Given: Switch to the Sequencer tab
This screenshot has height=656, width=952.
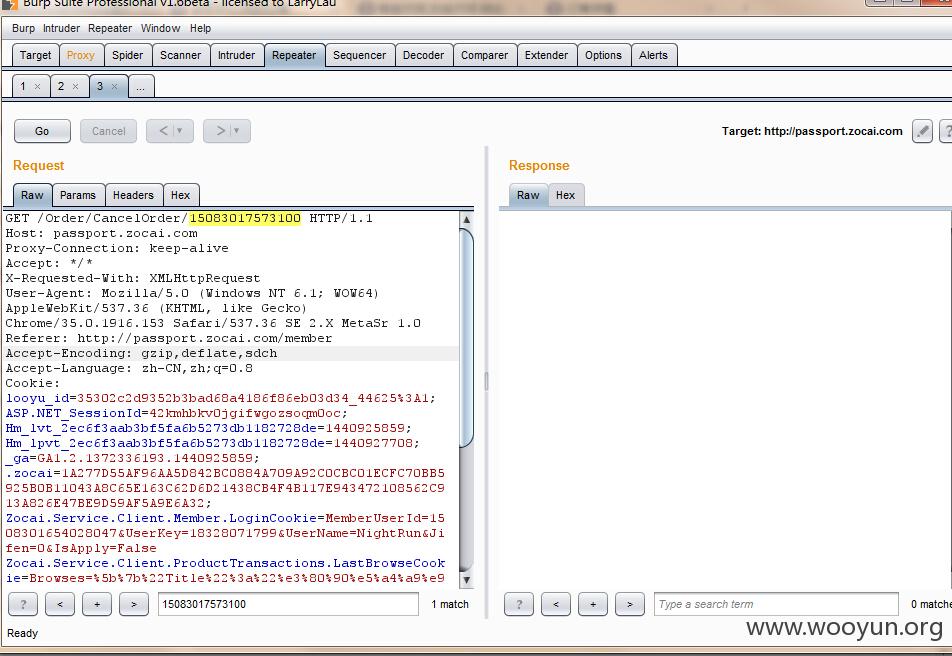Looking at the screenshot, I should pyautogui.click(x=359, y=55).
